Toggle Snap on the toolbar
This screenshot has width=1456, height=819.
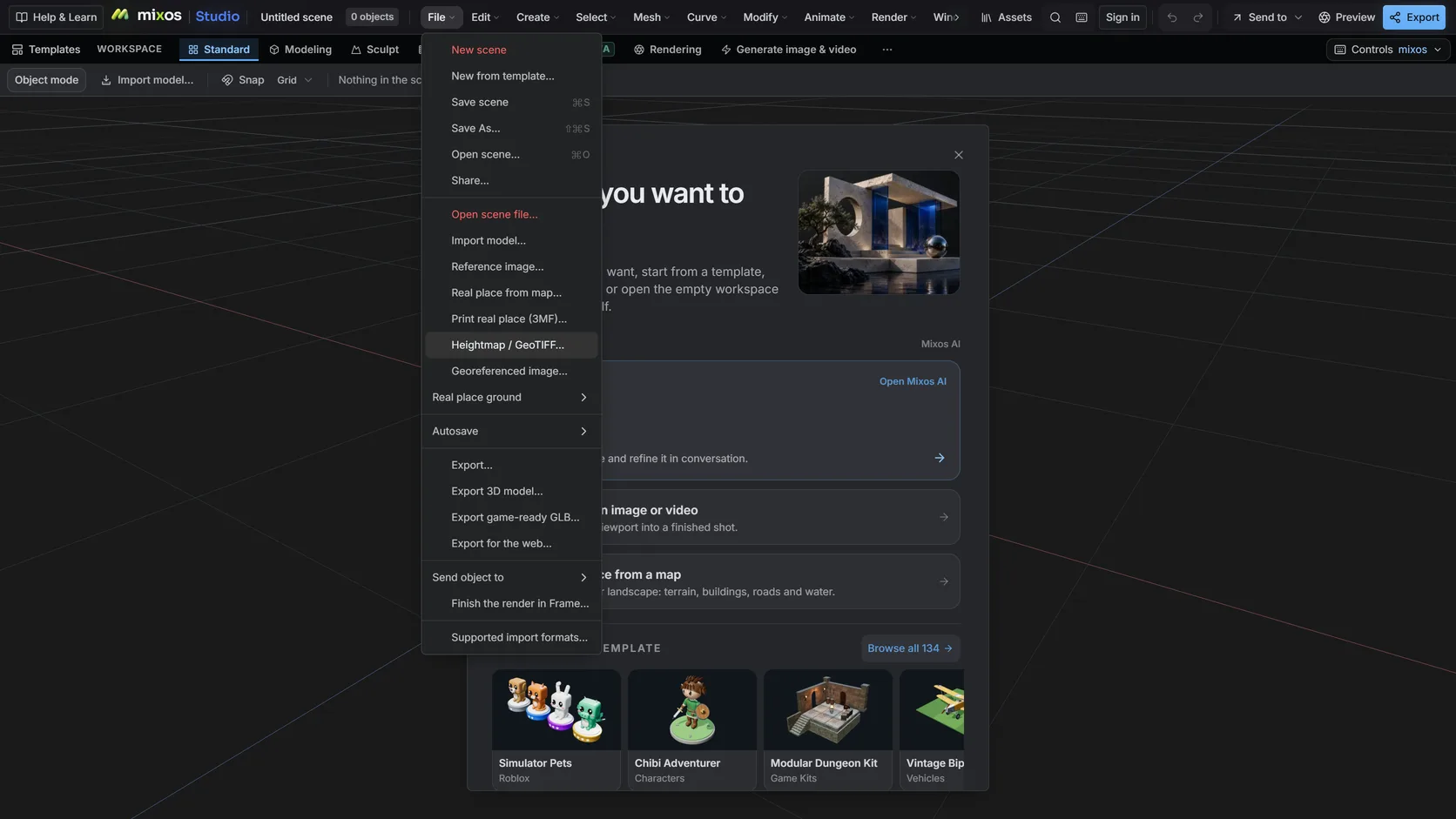pyautogui.click(x=242, y=80)
